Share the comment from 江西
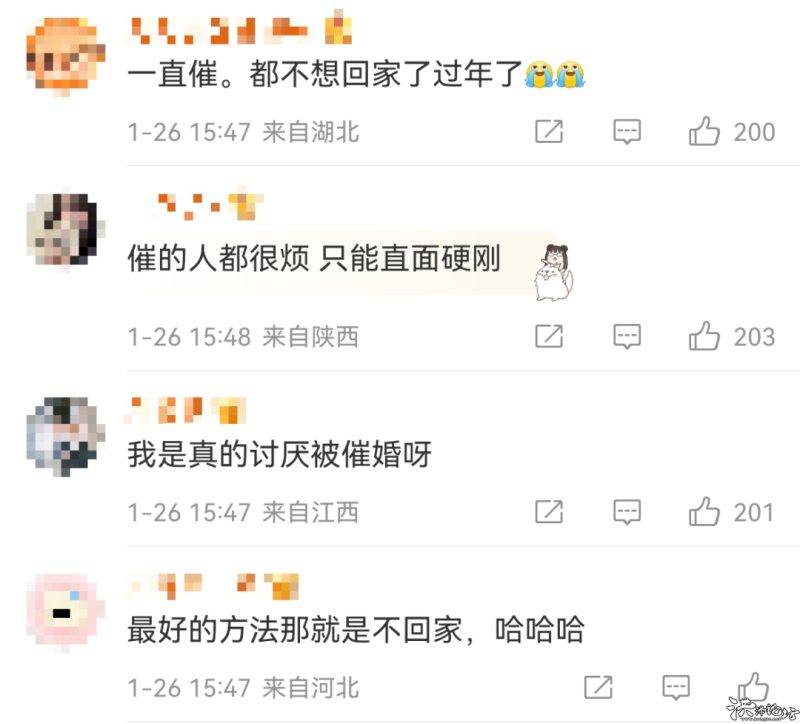This screenshot has height=724, width=800. [x=549, y=512]
